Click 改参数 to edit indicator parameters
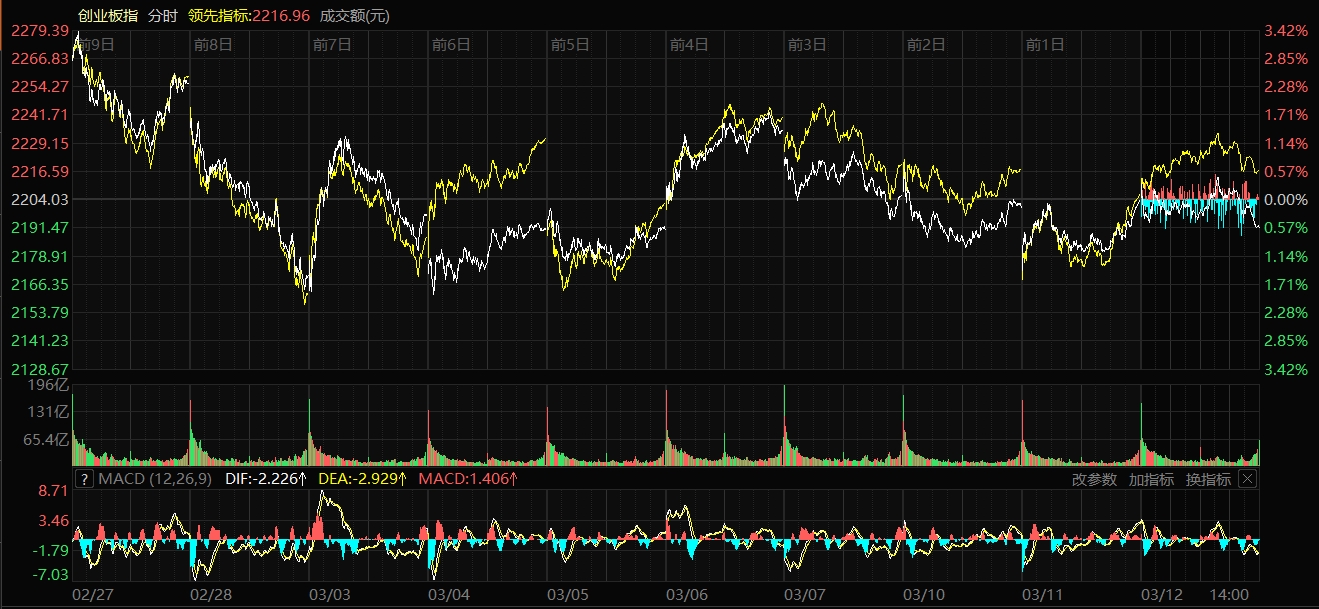This screenshot has width=1319, height=609. click(1094, 479)
